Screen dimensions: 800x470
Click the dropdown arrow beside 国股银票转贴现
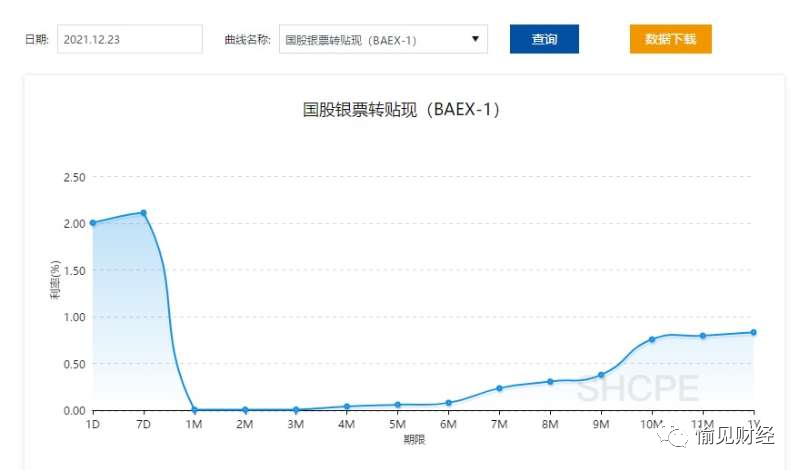474,40
